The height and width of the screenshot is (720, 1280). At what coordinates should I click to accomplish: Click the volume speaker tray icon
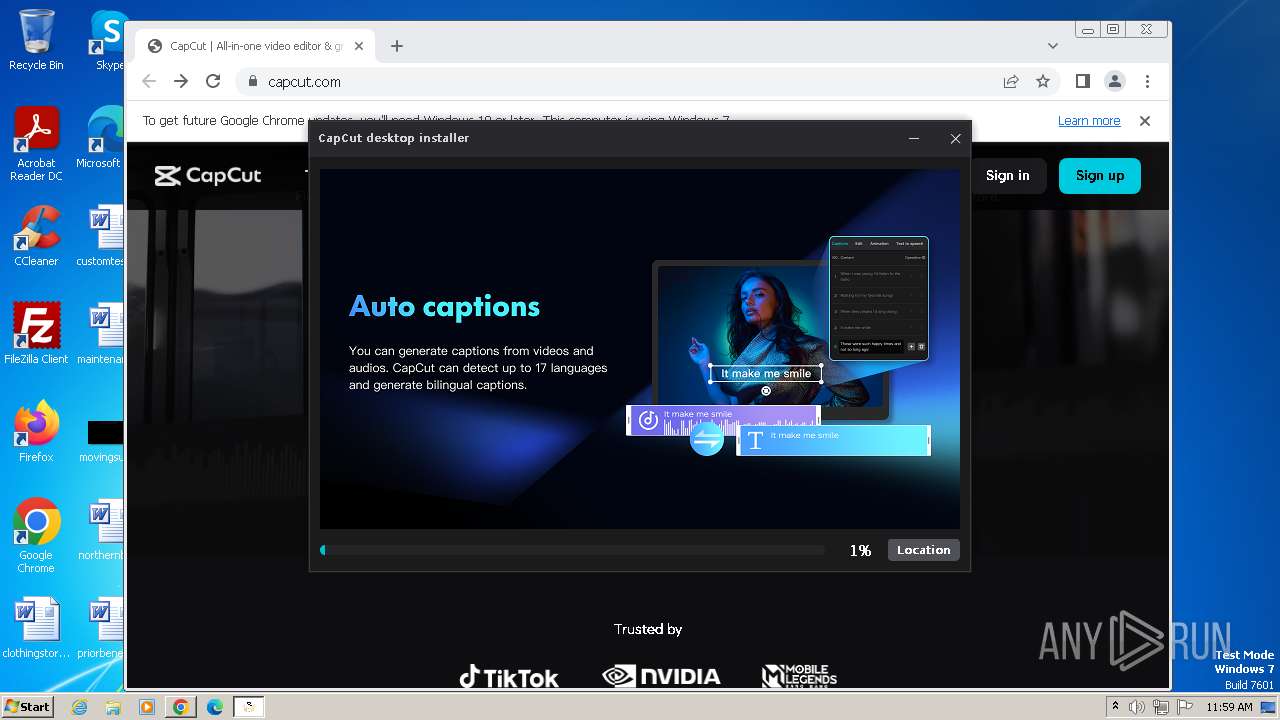(x=1137, y=707)
